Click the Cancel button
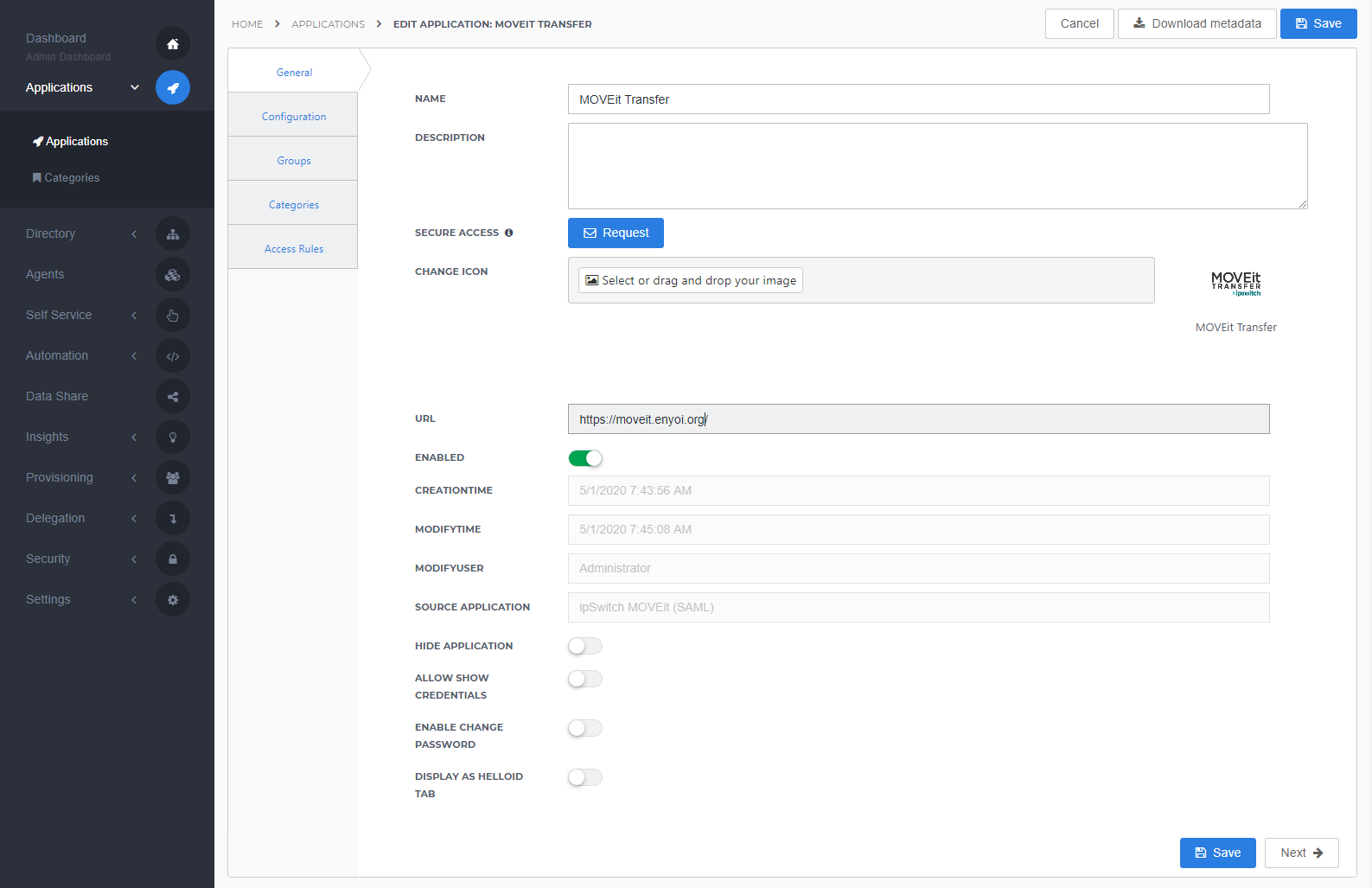This screenshot has width=1372, height=888. [x=1079, y=23]
